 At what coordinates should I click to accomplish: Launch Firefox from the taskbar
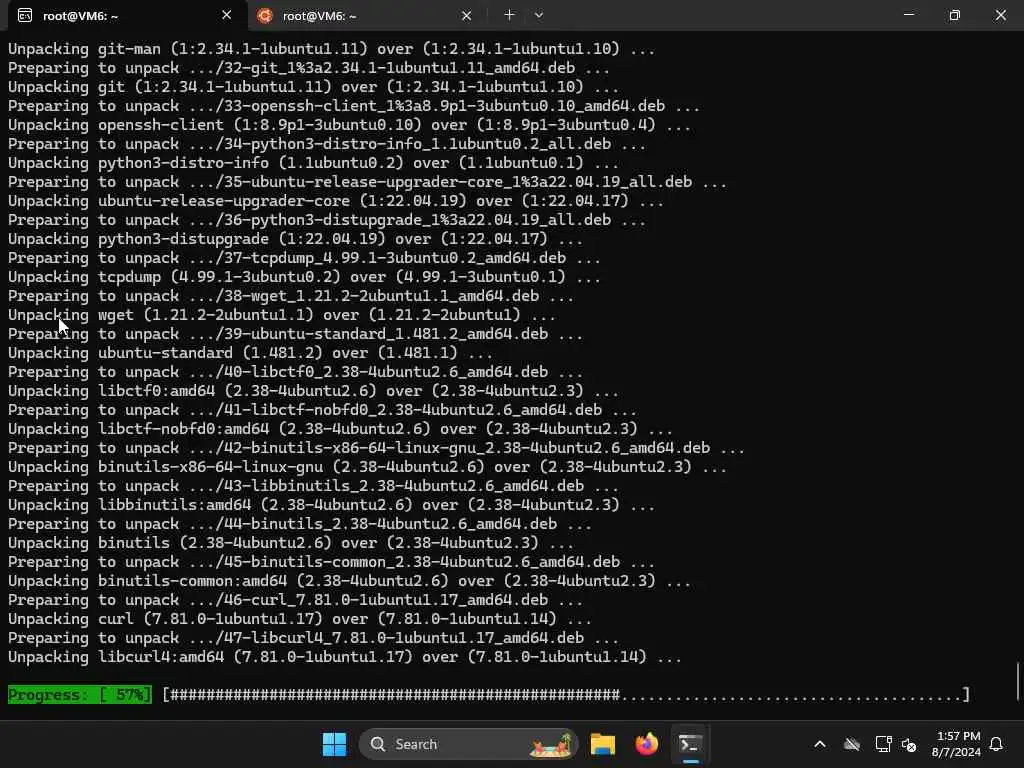pos(647,744)
